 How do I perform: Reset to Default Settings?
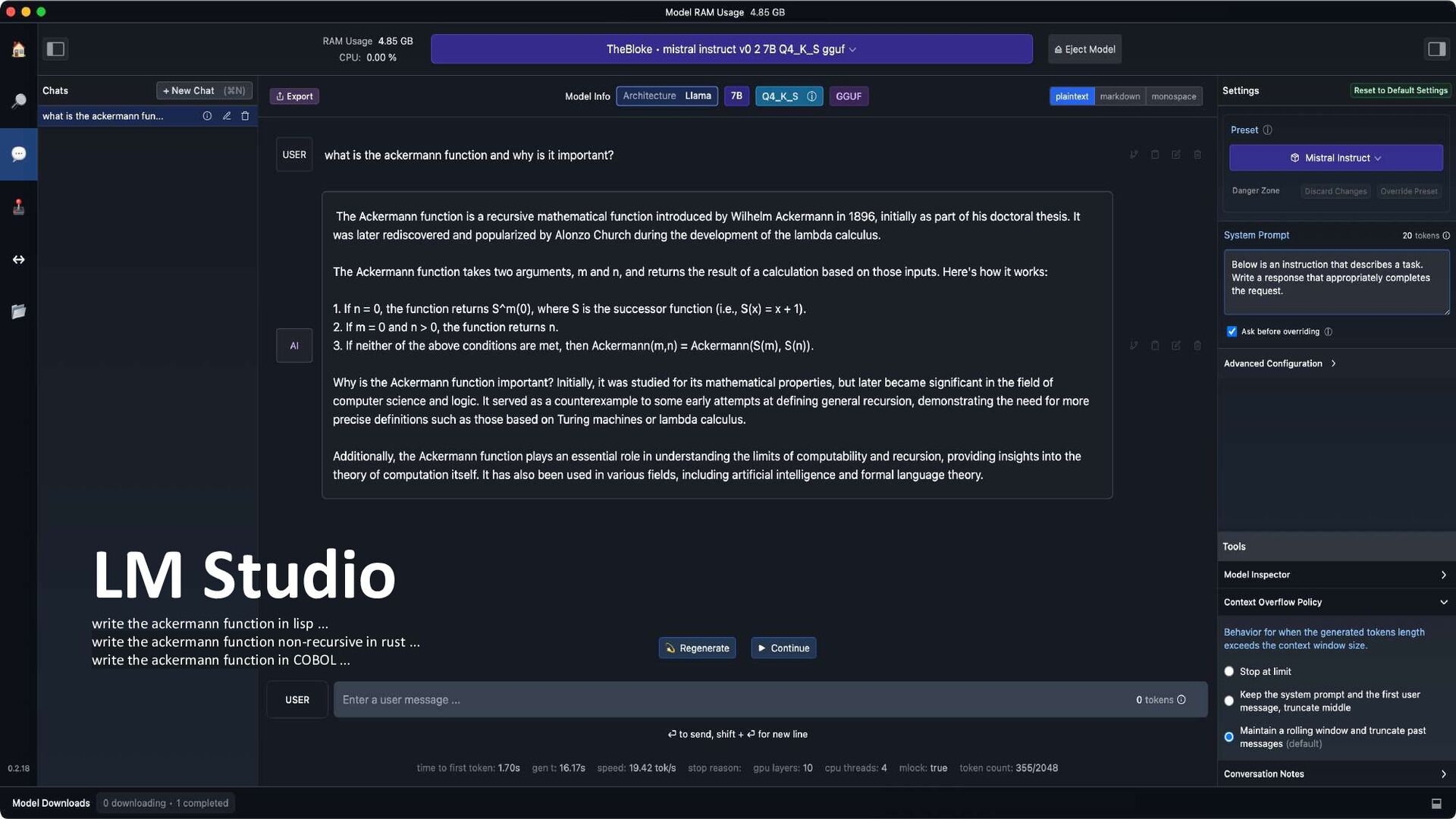[1400, 90]
